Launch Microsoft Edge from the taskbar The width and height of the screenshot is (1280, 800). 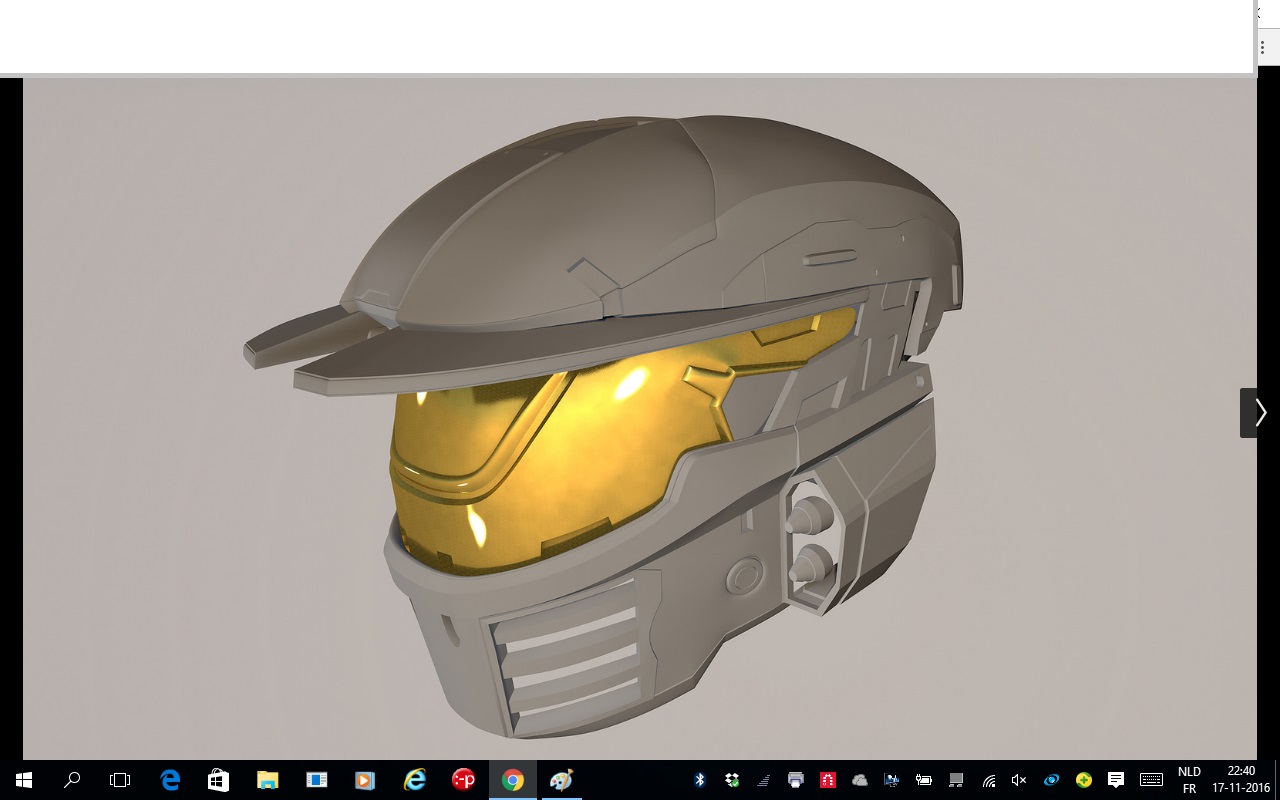click(x=170, y=780)
